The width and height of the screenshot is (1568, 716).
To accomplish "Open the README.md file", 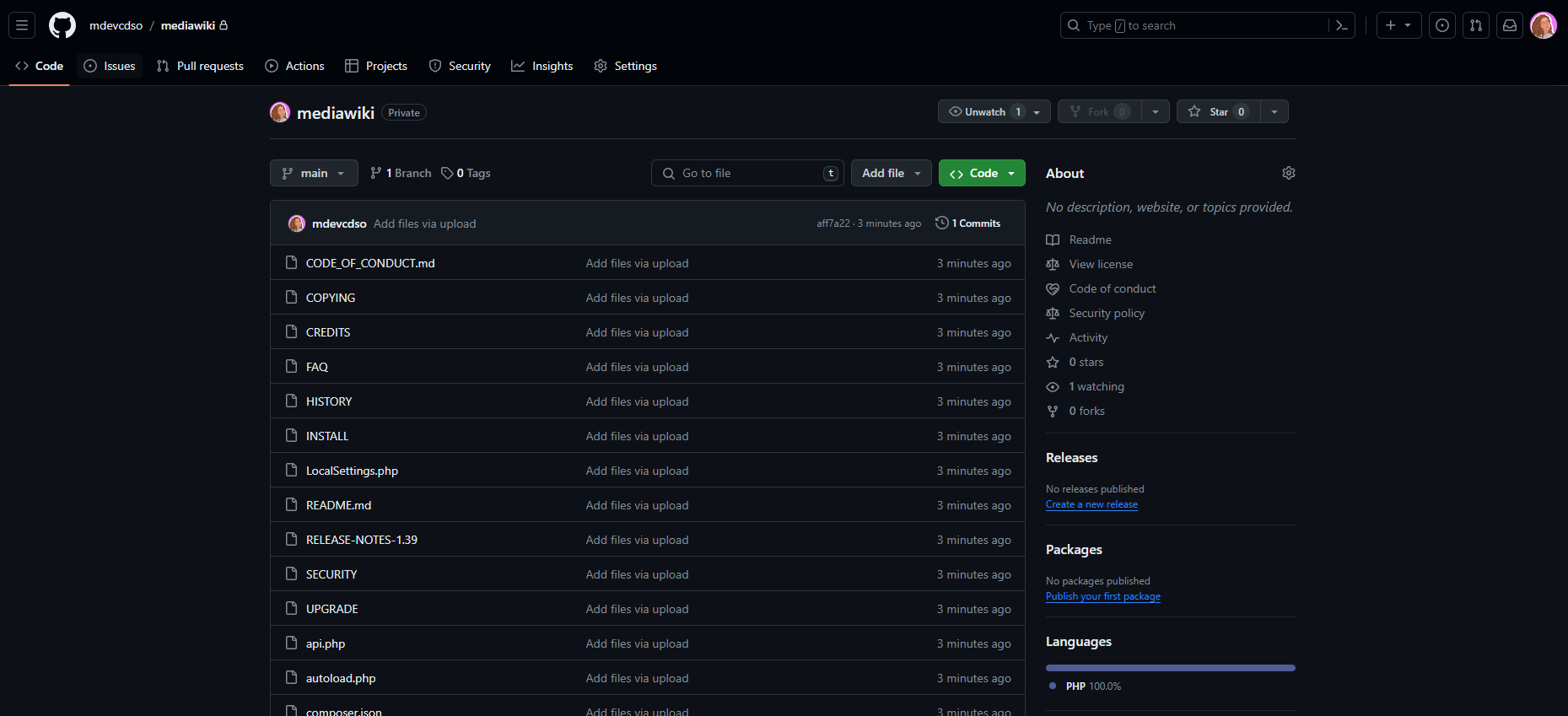I will tap(338, 505).
